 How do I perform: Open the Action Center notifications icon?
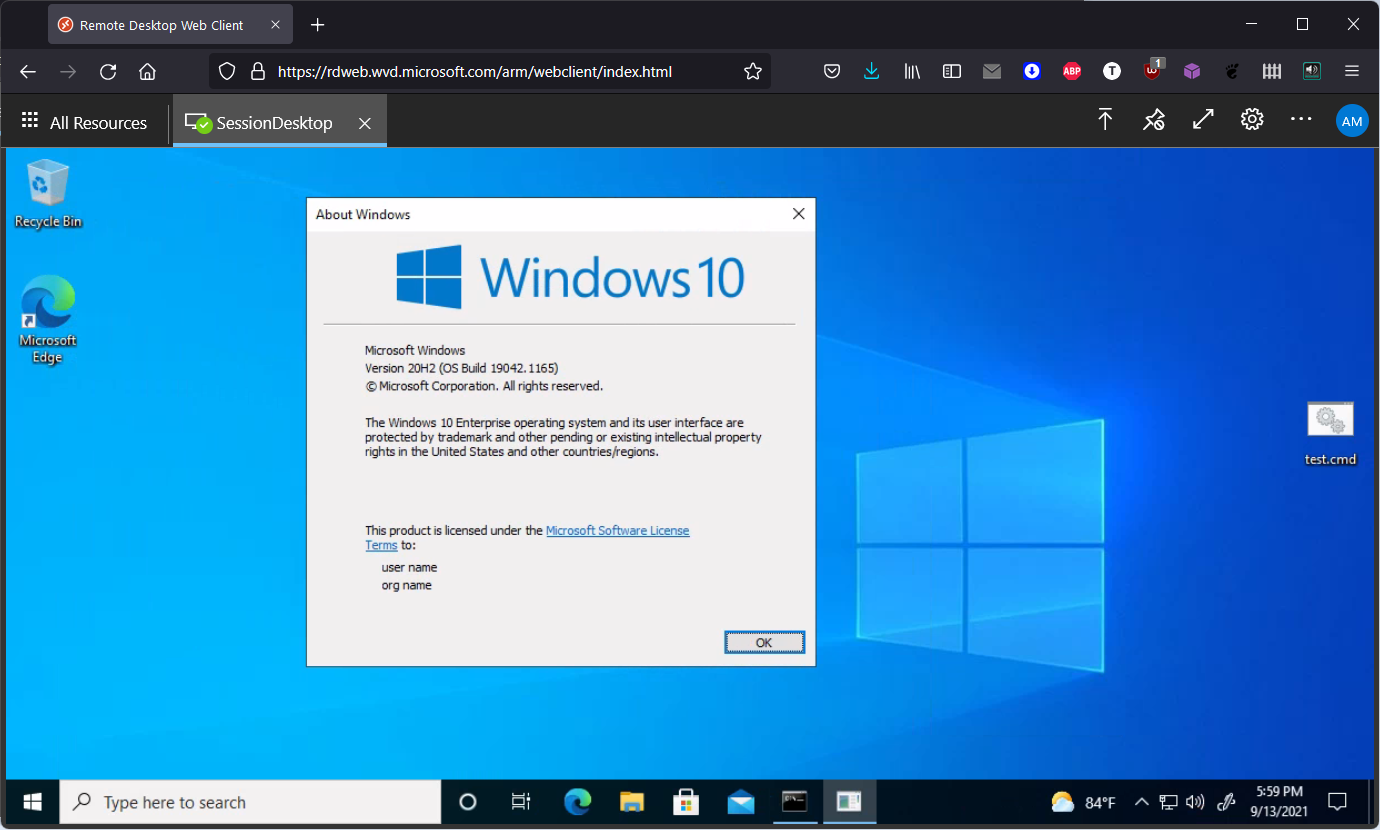pos(1337,802)
